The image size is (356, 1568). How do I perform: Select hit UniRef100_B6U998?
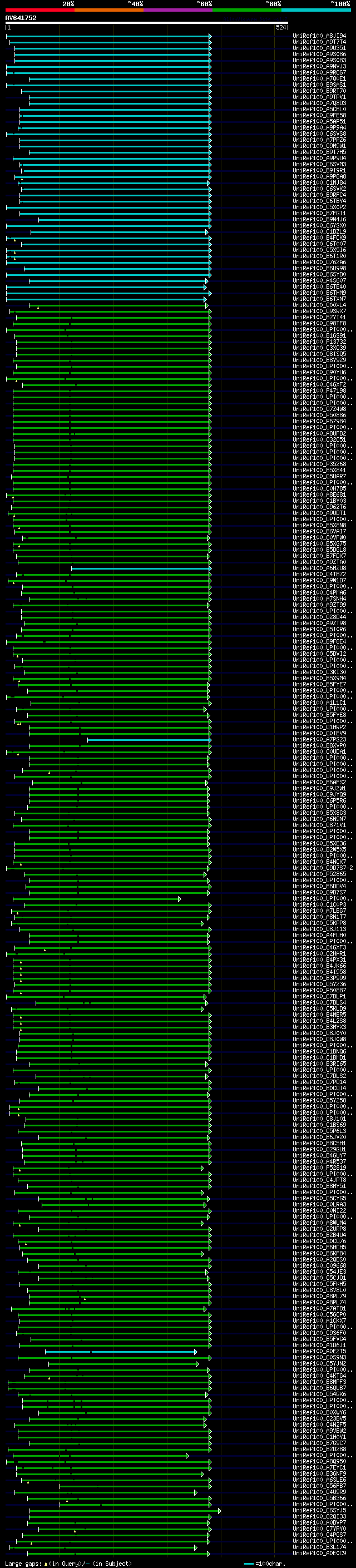click(x=319, y=268)
